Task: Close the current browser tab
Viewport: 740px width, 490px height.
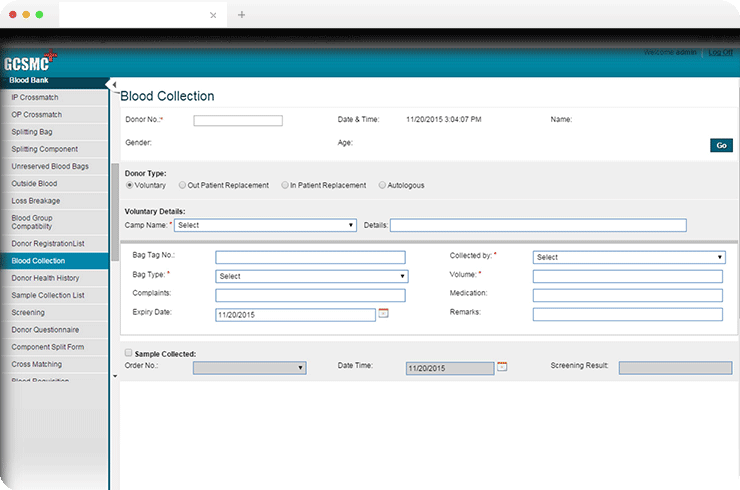Action: 213,15
